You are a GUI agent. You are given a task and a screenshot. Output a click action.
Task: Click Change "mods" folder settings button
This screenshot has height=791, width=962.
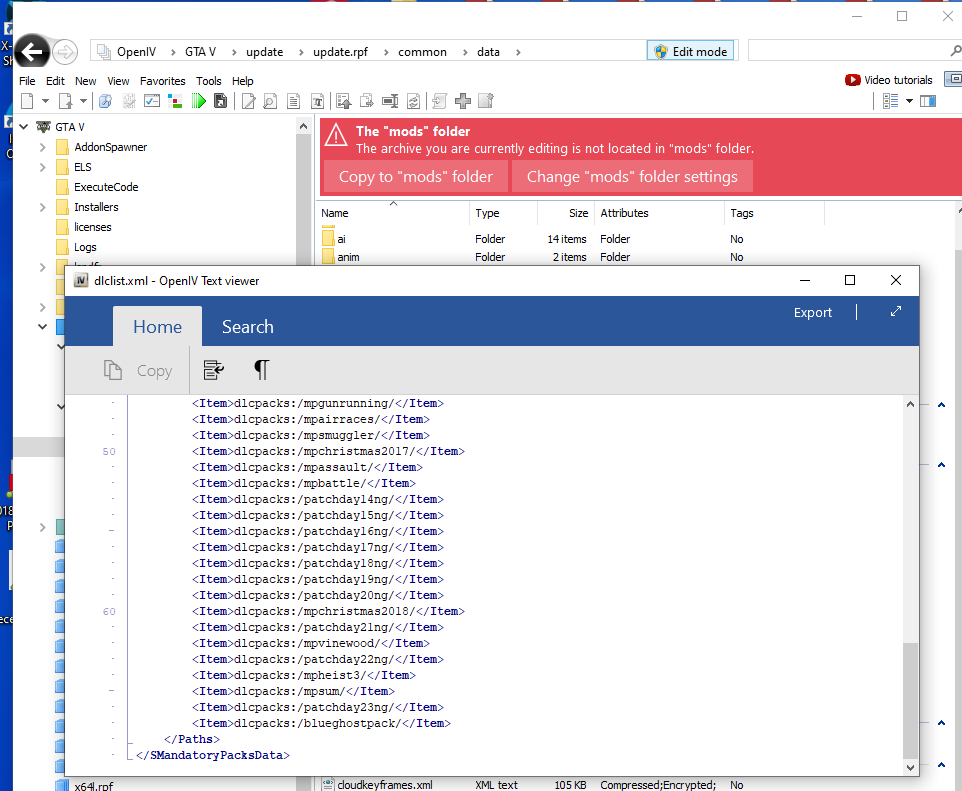click(632, 177)
